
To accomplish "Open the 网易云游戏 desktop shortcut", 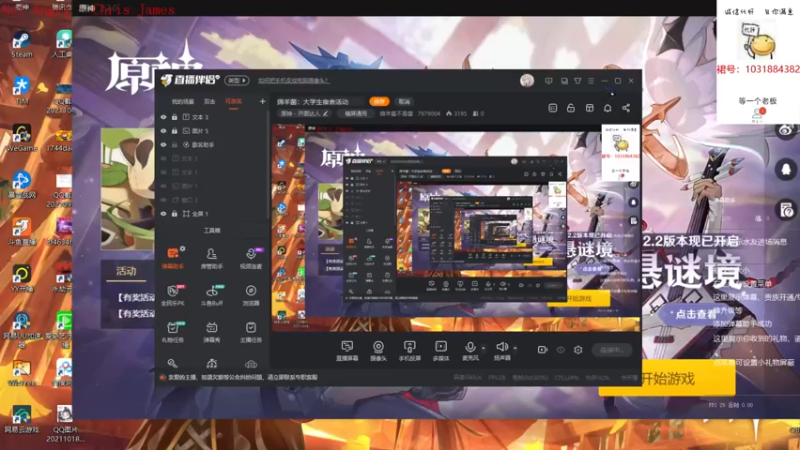I will coord(21,420).
